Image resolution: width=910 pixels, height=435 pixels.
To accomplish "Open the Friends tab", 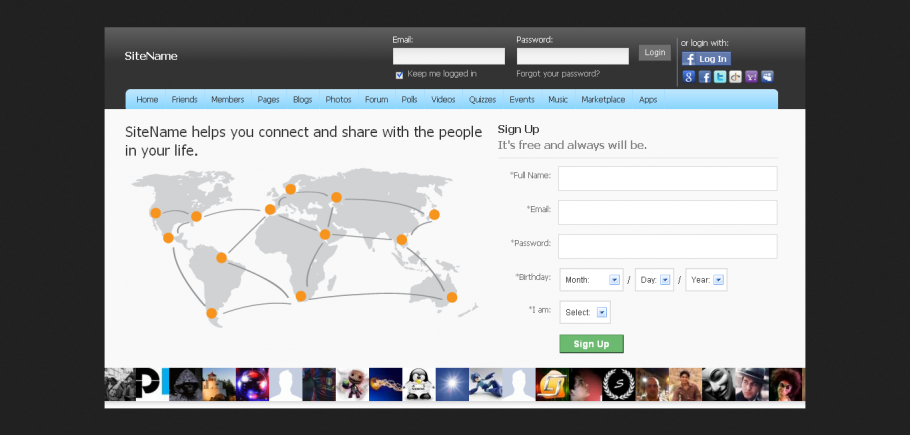I will (x=185, y=100).
